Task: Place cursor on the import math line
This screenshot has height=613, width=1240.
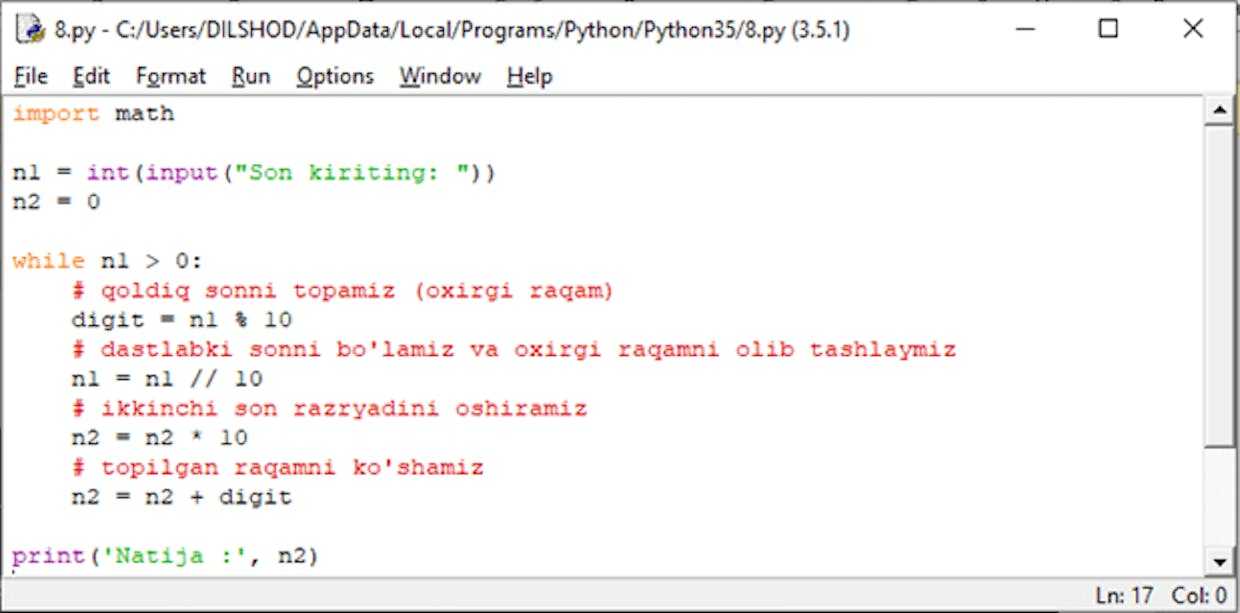Action: click(93, 114)
